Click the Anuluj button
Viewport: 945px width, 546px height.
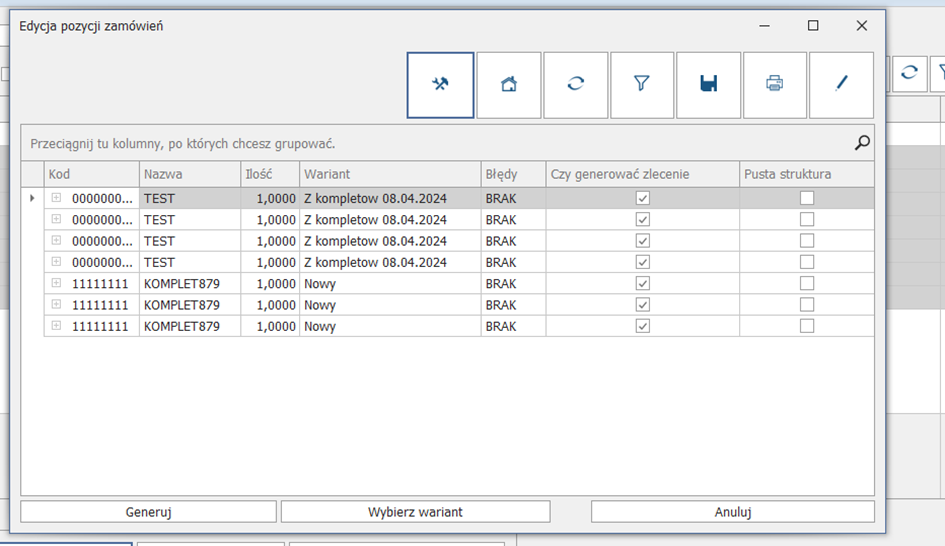tap(732, 512)
